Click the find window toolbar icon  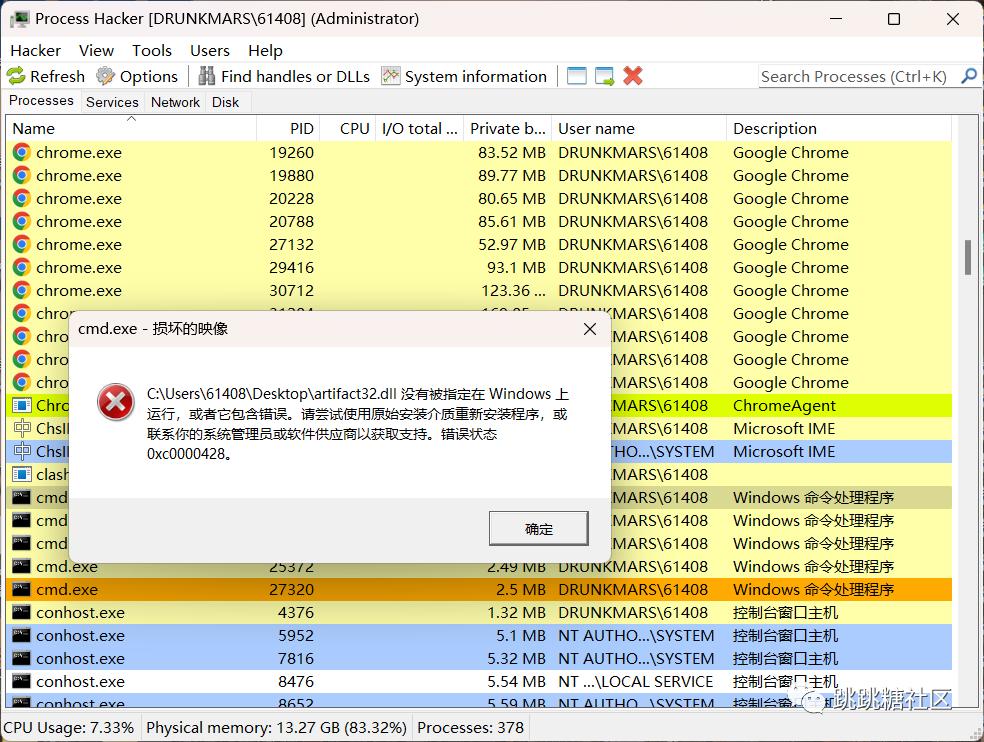(x=577, y=76)
